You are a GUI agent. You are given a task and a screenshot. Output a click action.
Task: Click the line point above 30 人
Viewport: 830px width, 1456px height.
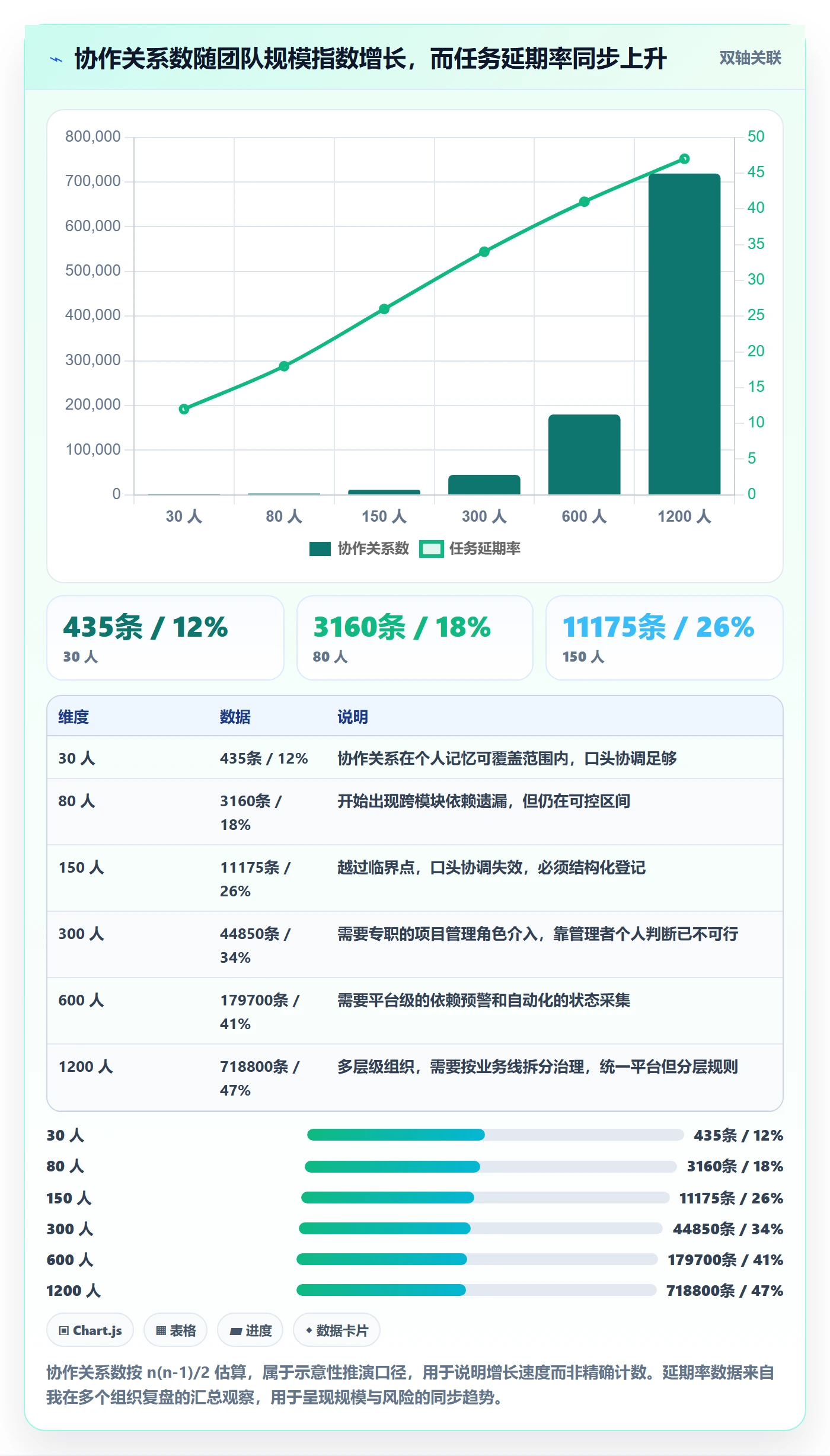point(184,409)
